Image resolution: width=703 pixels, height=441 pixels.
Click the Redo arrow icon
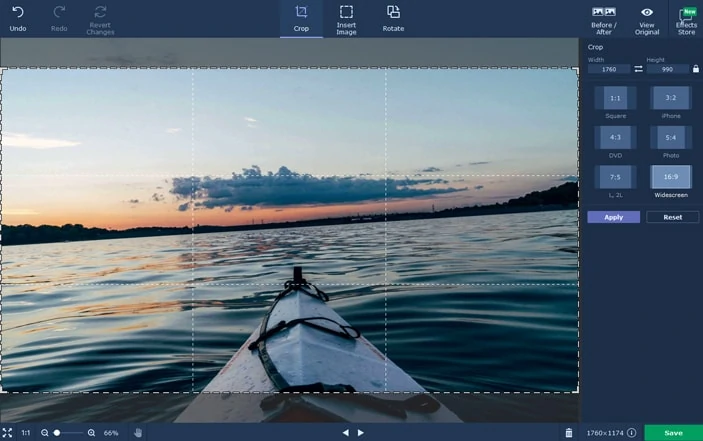[59, 13]
